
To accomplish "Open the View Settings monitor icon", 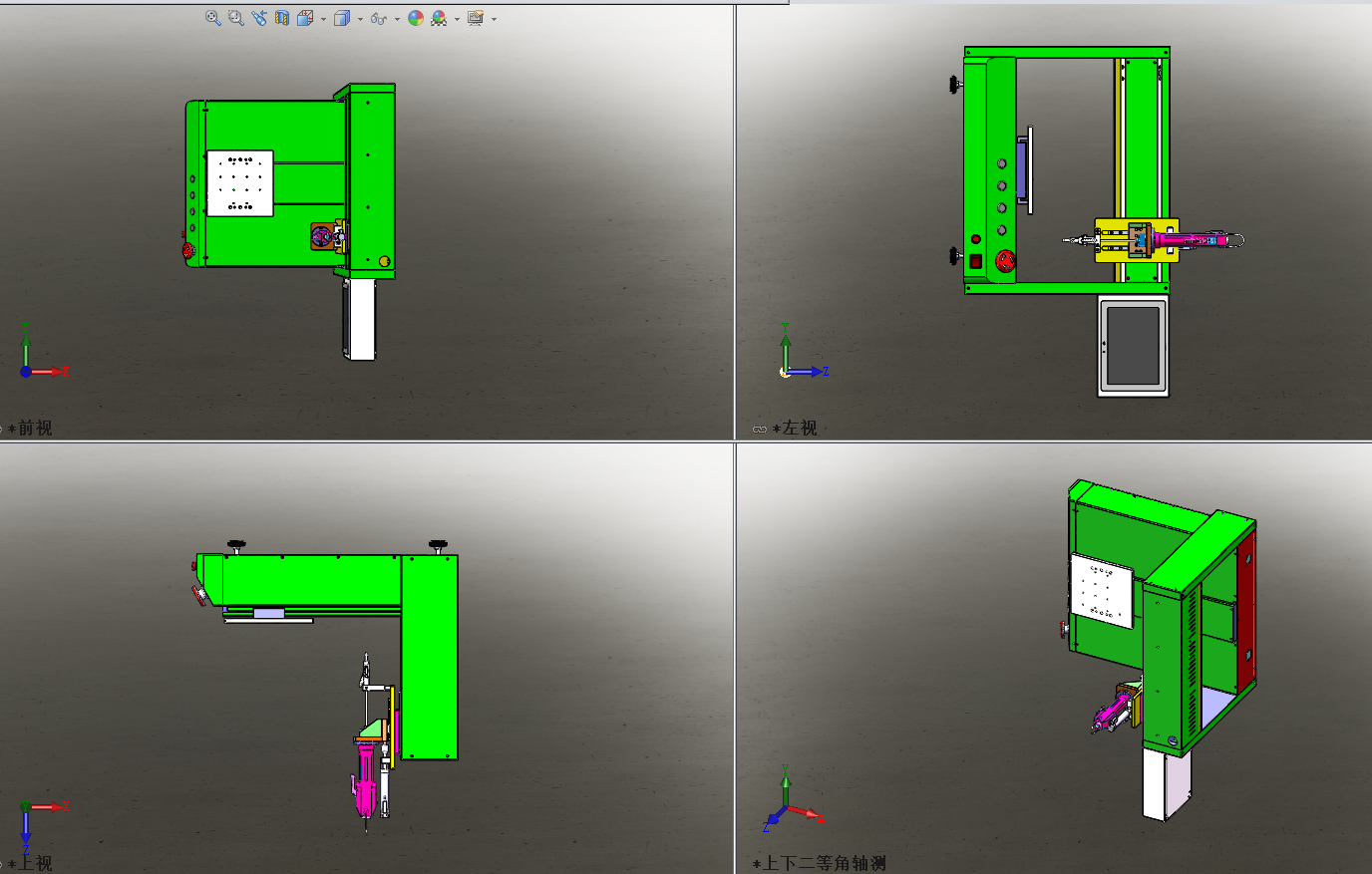I will coord(476,18).
